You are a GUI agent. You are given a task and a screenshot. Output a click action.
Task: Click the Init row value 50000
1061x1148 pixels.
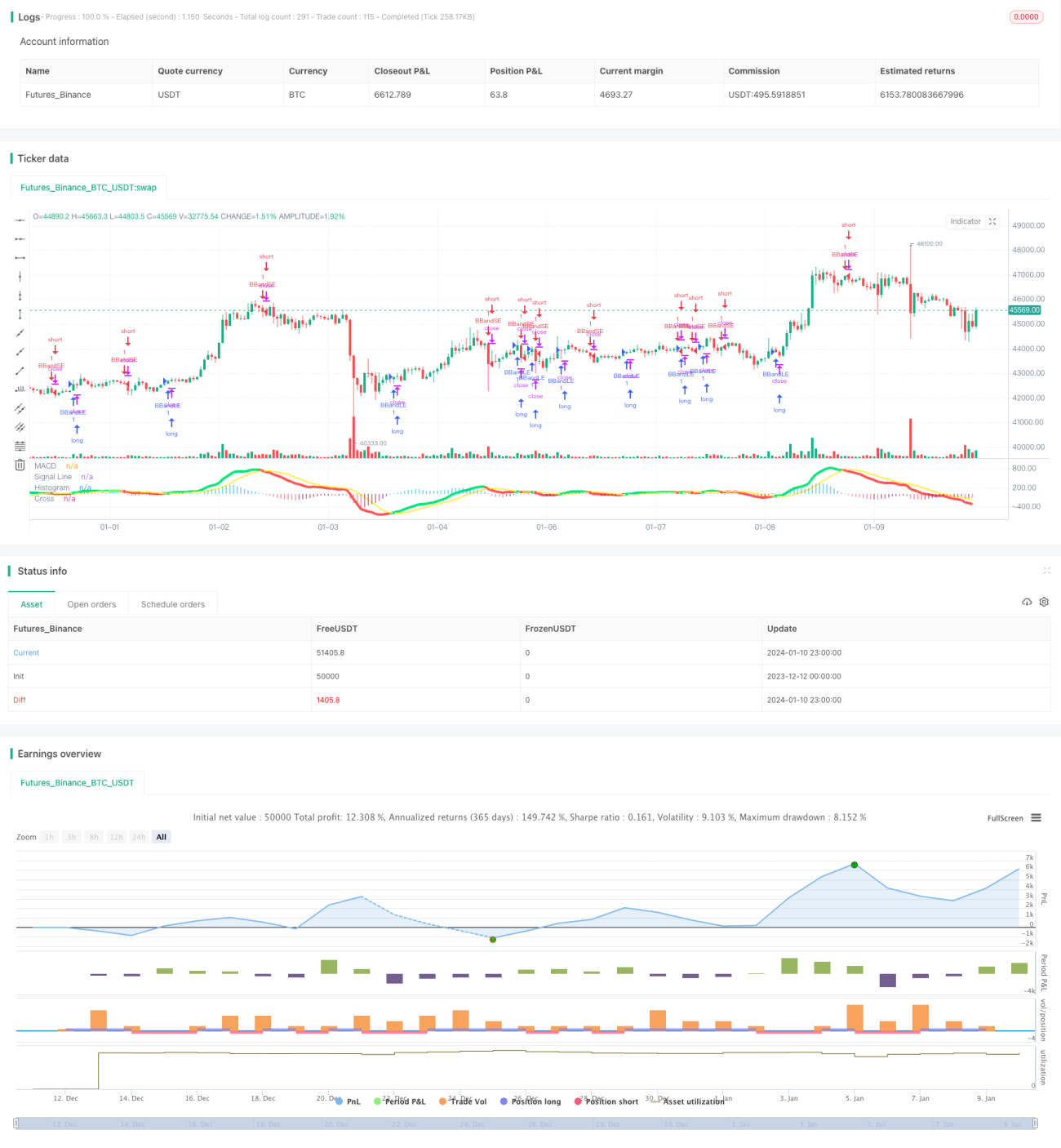click(328, 676)
